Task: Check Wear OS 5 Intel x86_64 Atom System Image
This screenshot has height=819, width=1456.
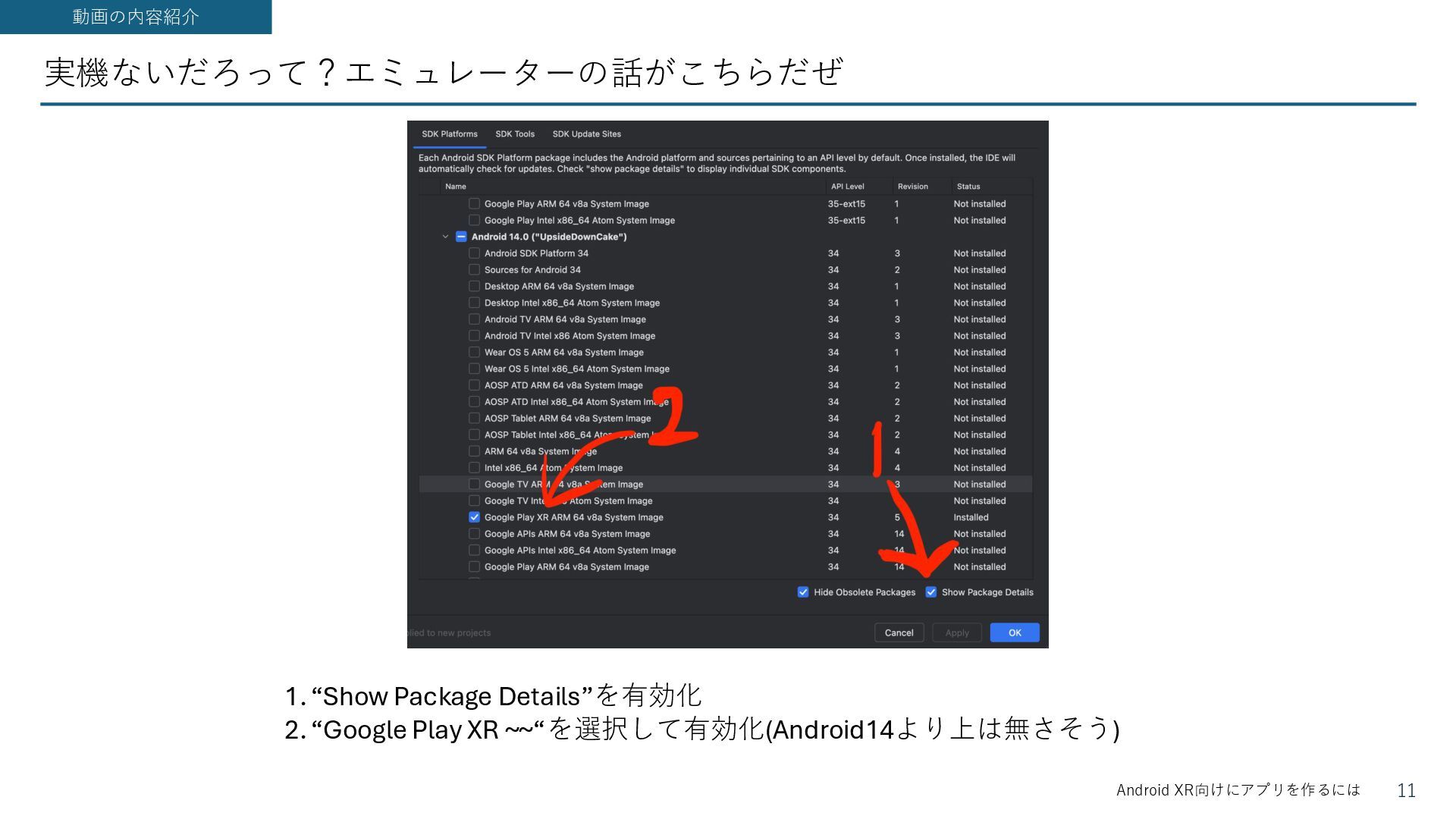Action: coord(474,369)
